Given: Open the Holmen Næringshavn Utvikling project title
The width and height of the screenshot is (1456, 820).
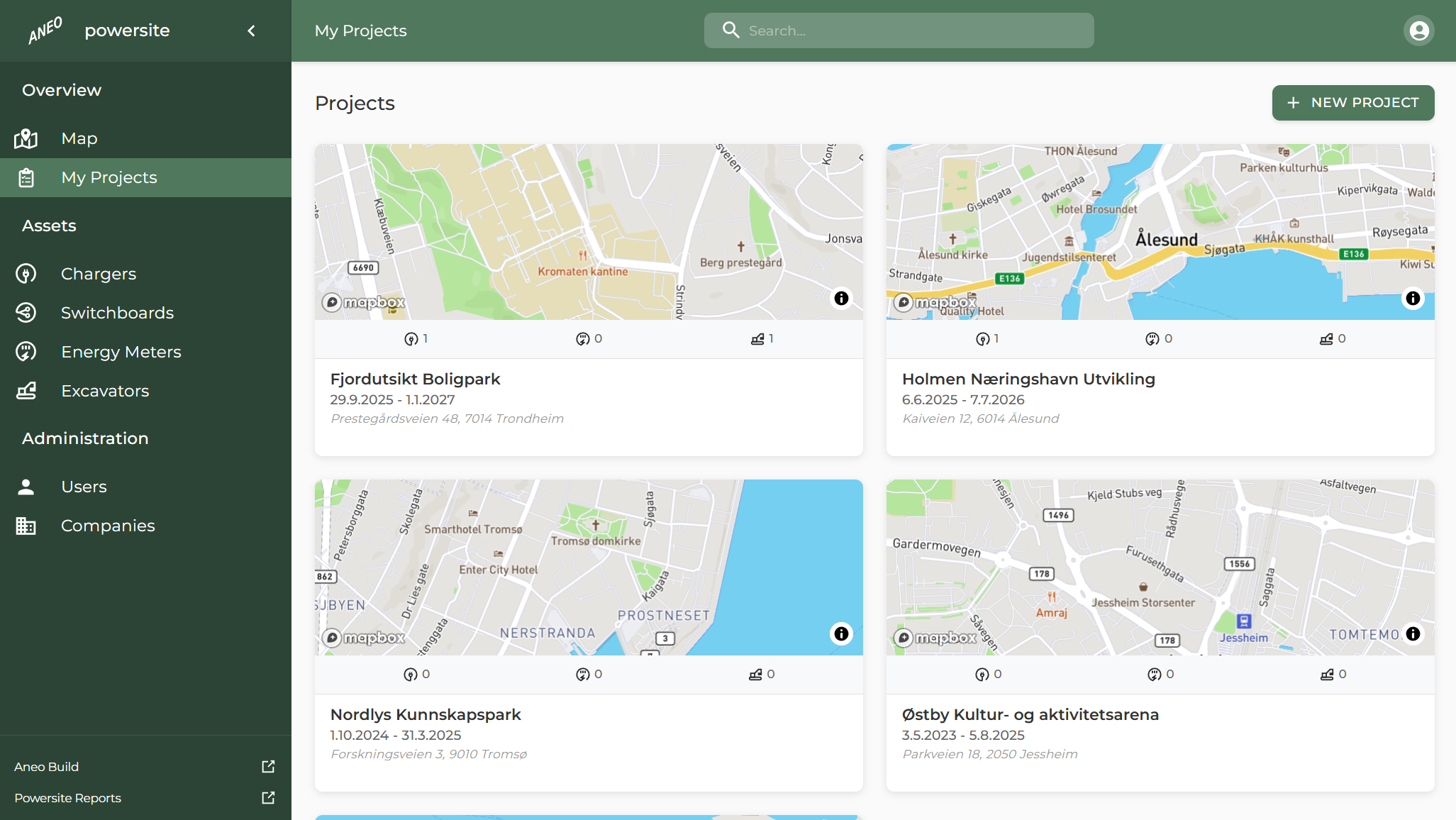Looking at the screenshot, I should click(x=1028, y=379).
